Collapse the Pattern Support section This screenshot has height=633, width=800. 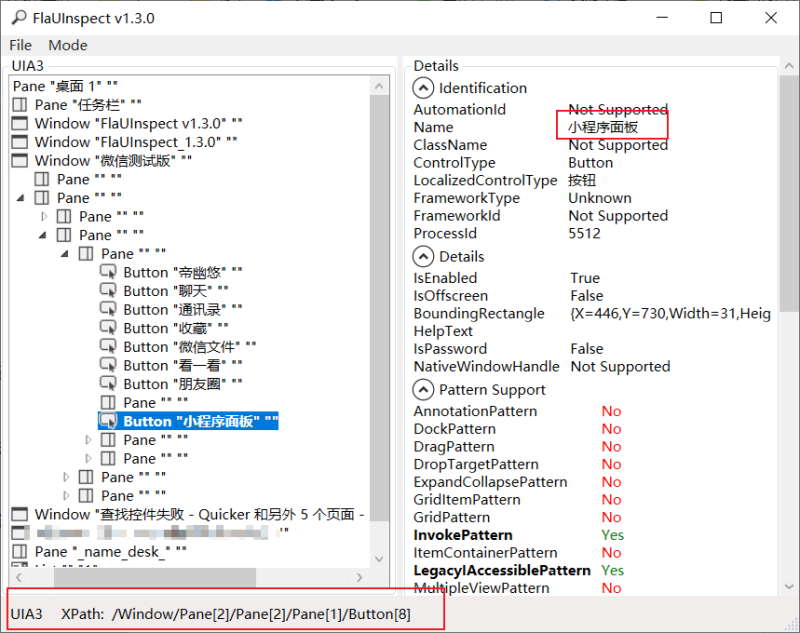(x=423, y=390)
